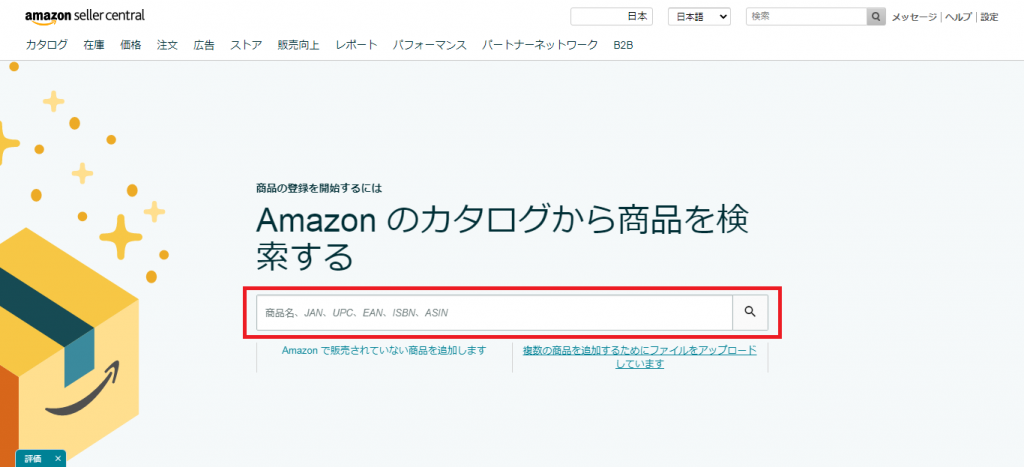The width and height of the screenshot is (1024, 467).
Task: Open the レポート menu
Action: (x=357, y=45)
